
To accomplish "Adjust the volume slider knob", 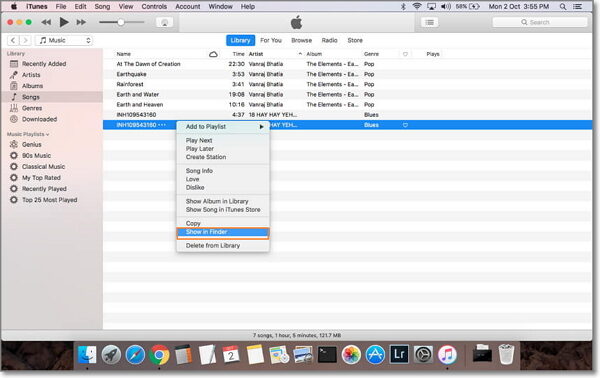I will click(x=121, y=22).
